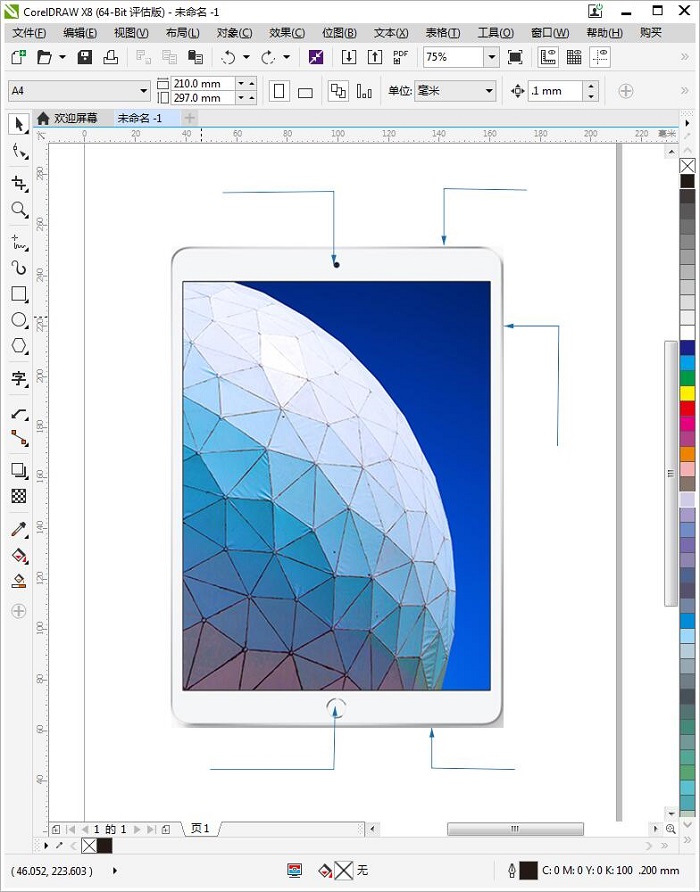
Task: Create a new document
Action: click(x=18, y=57)
